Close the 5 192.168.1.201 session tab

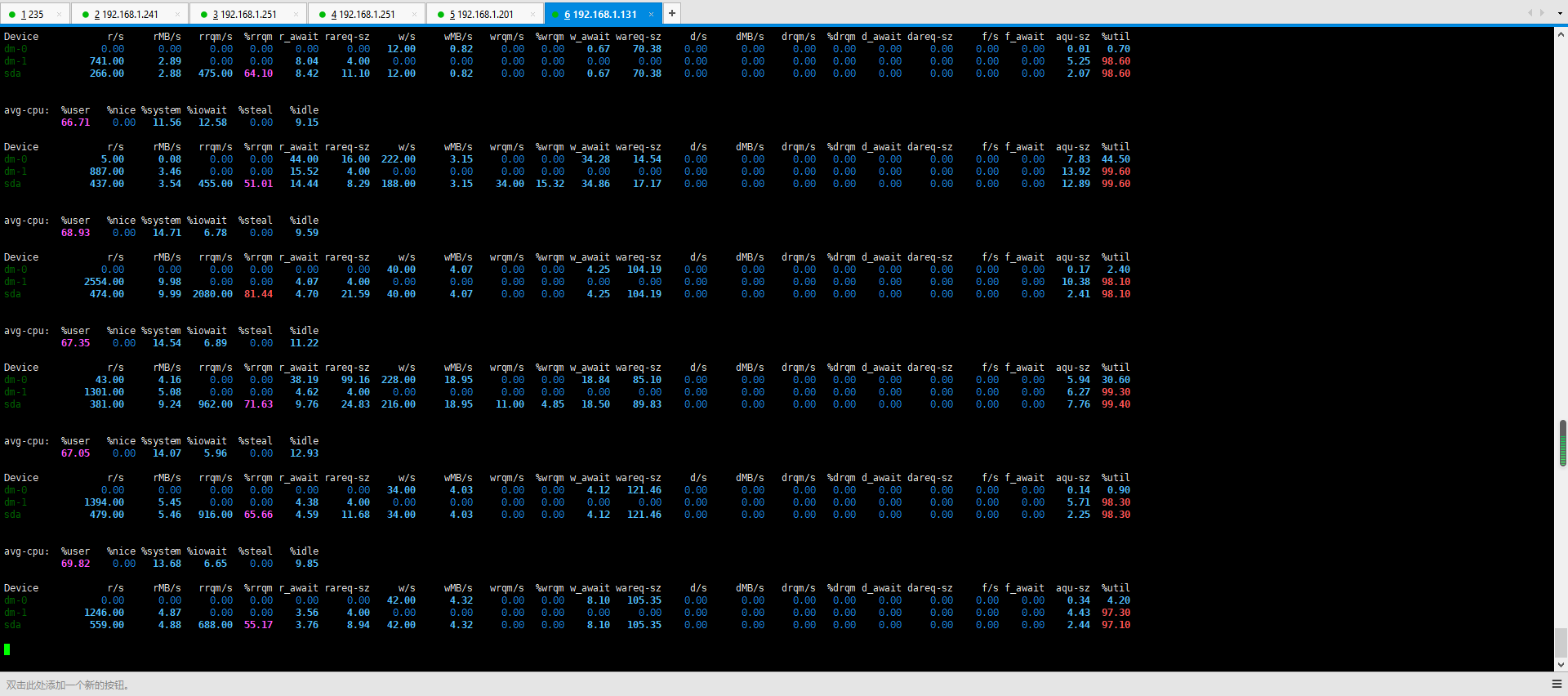coord(532,14)
